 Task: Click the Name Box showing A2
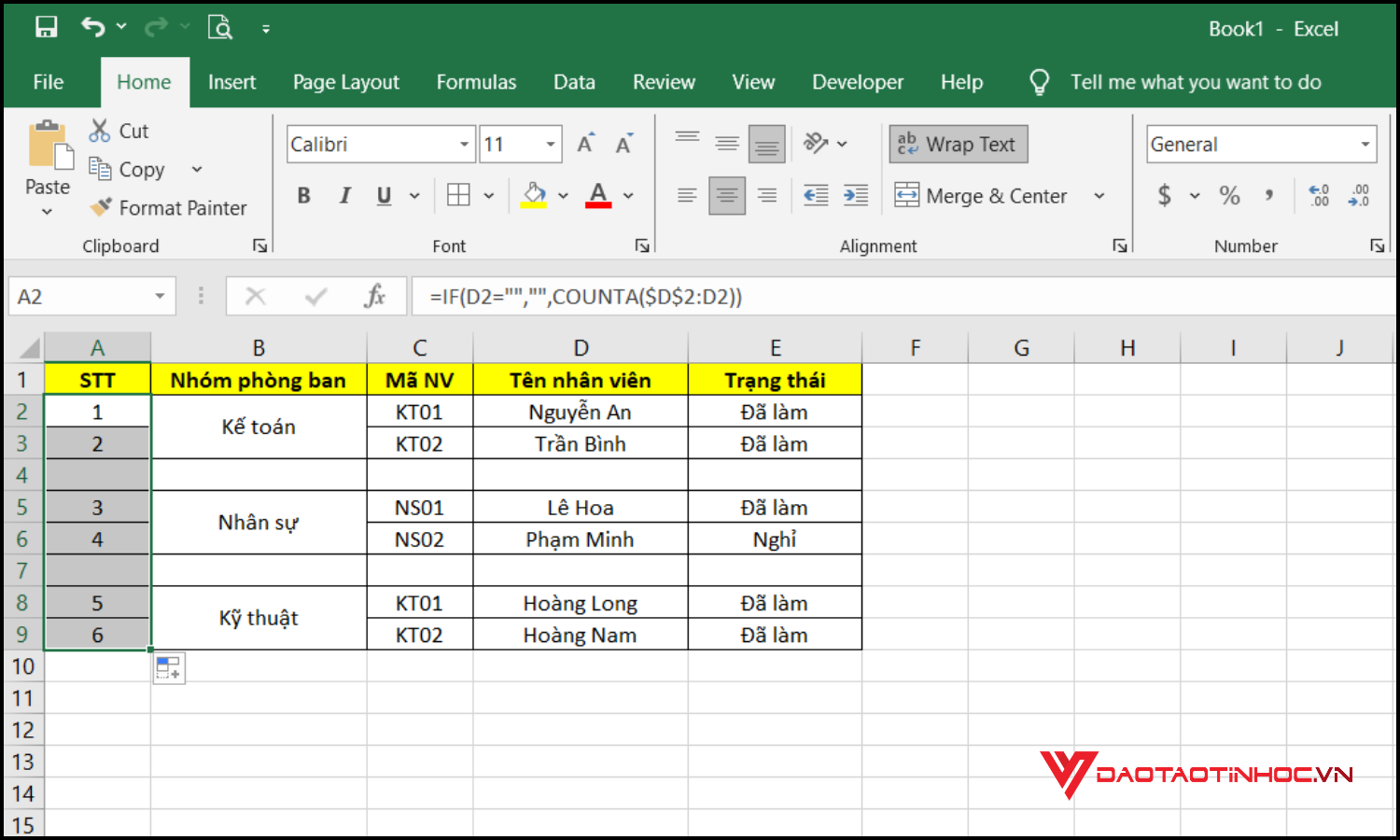pyautogui.click(x=79, y=296)
